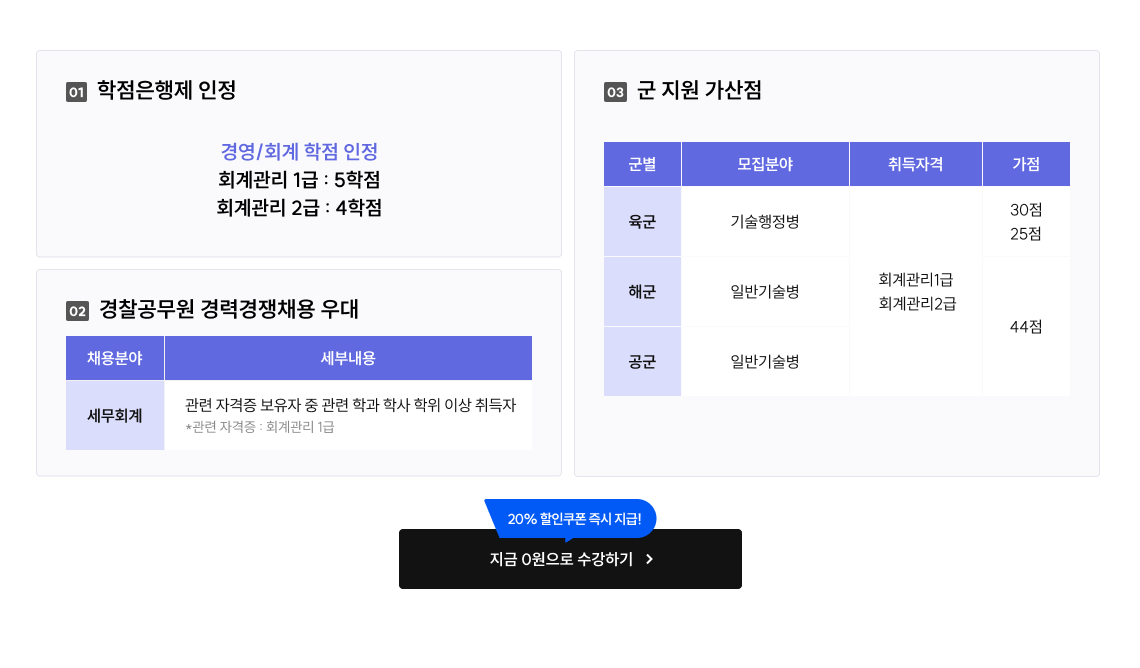Click the "군별" table header
This screenshot has width=1140, height=668.
(642, 163)
